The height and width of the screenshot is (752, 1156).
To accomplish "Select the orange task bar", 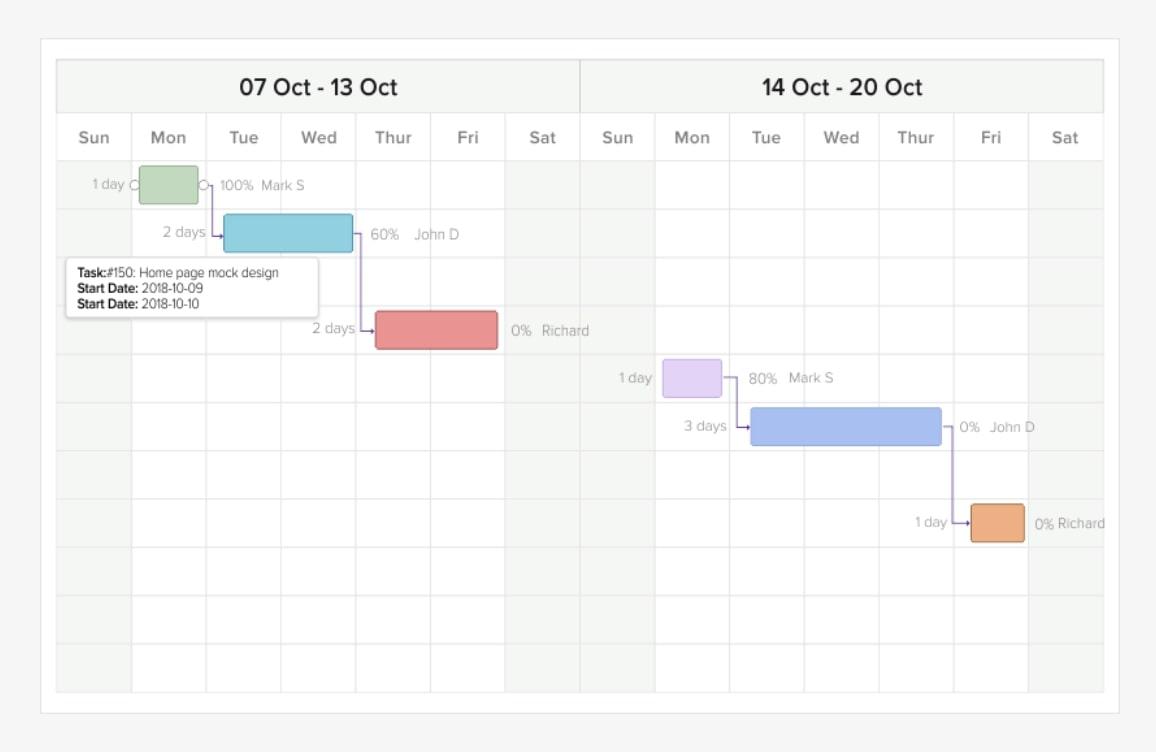I will pos(997,523).
